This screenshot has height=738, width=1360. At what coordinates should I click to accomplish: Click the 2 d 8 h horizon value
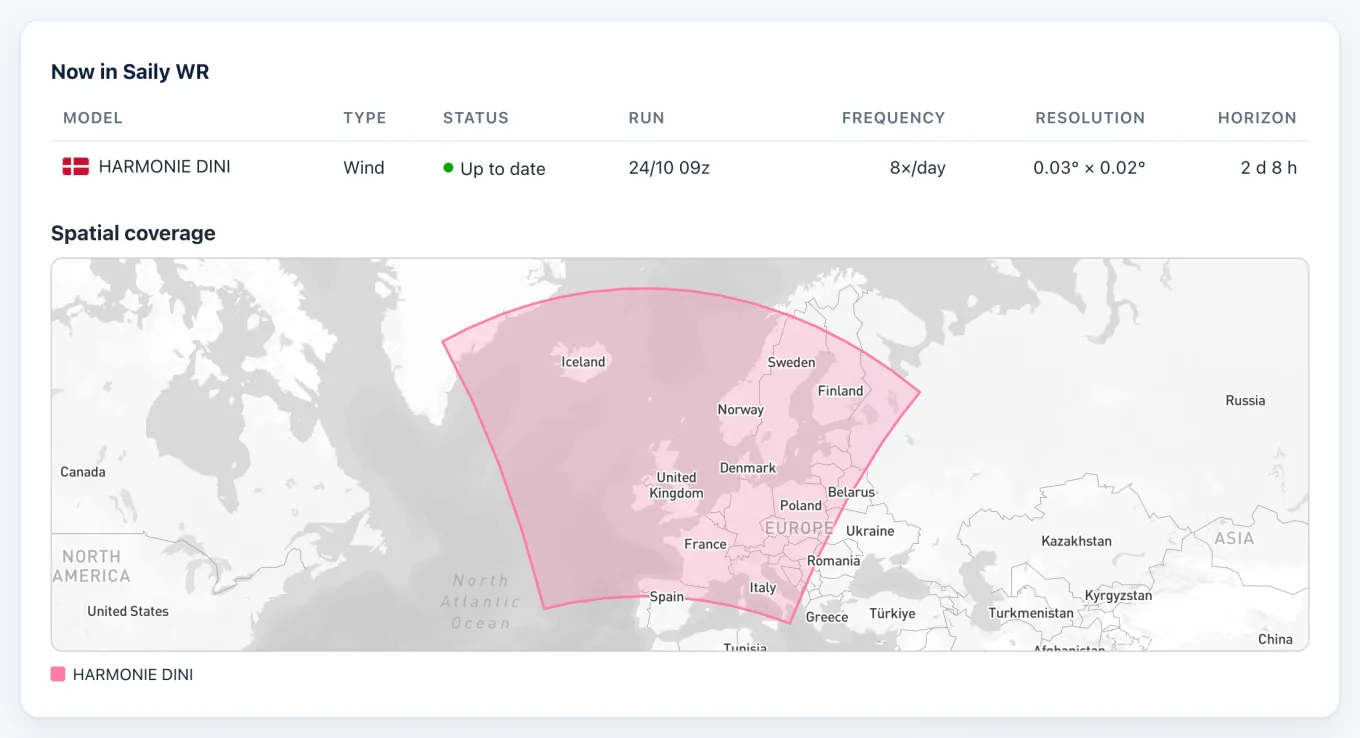pyautogui.click(x=1269, y=168)
